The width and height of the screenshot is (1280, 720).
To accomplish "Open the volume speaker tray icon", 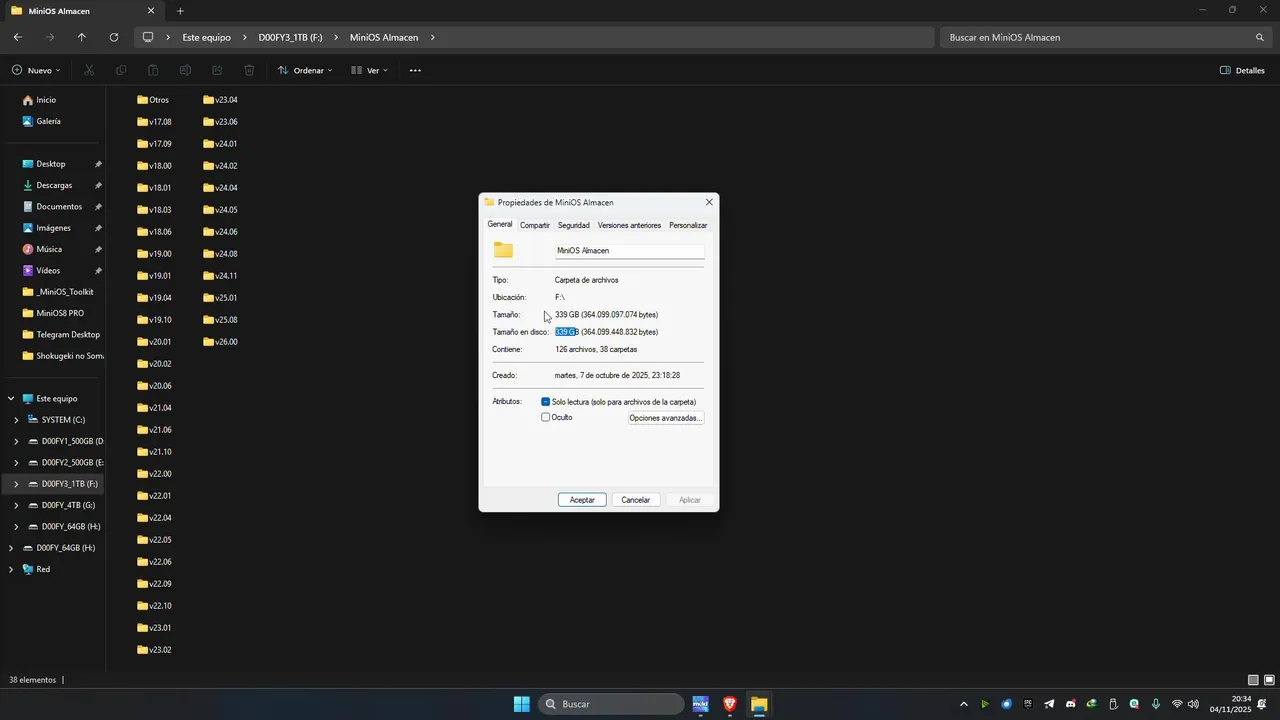I will pos(1193,704).
